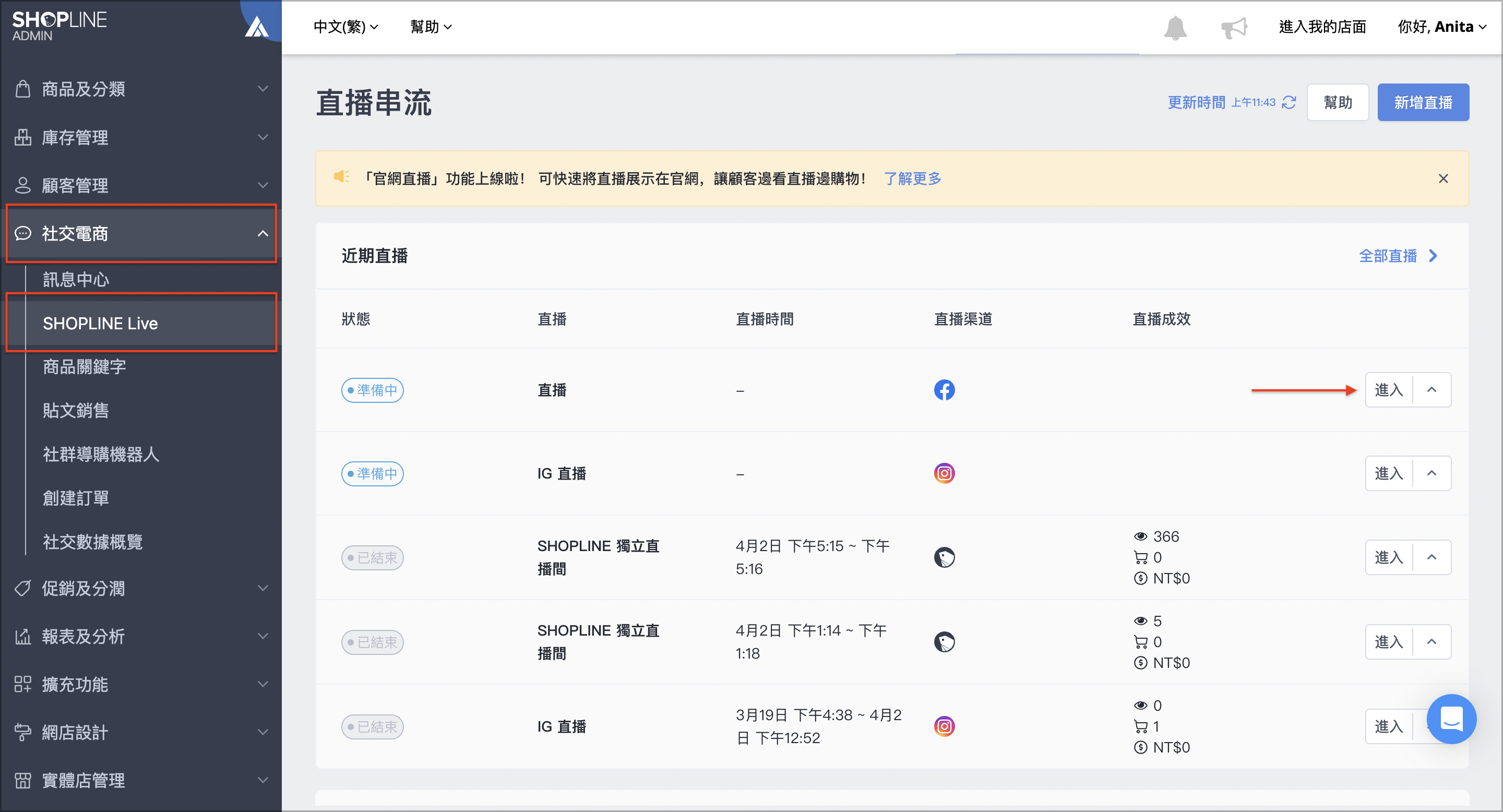Click 進入 for 3月19日 IG 直播 row
The width and height of the screenshot is (1503, 812).
click(x=1389, y=726)
